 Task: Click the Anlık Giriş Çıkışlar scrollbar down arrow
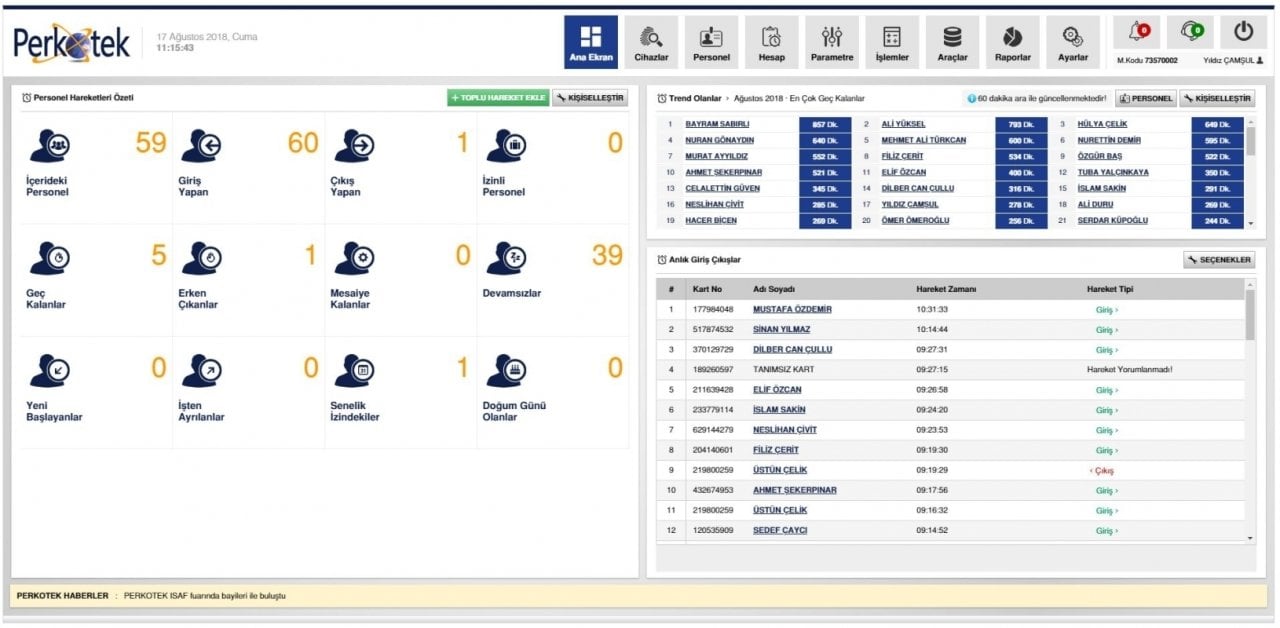coord(1250,538)
